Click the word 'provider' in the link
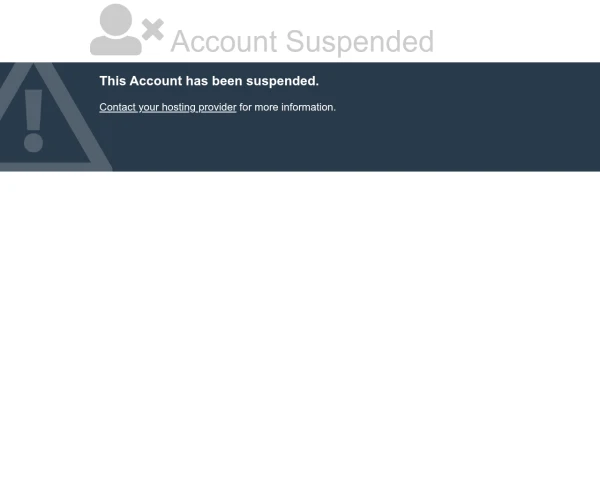Image resolution: width=600 pixels, height=480 pixels. click(x=217, y=108)
